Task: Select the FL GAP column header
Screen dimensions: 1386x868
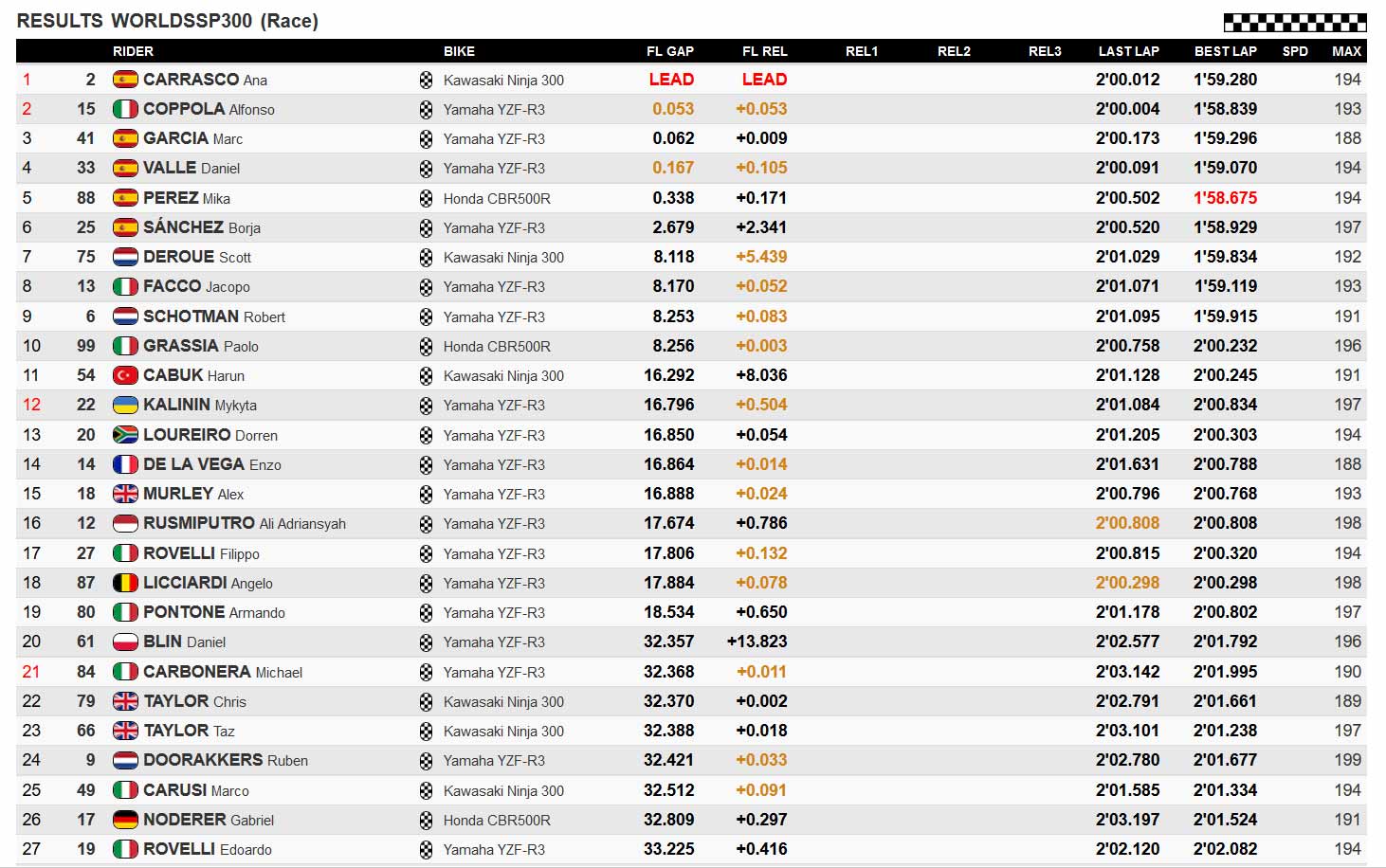Action: click(x=670, y=51)
